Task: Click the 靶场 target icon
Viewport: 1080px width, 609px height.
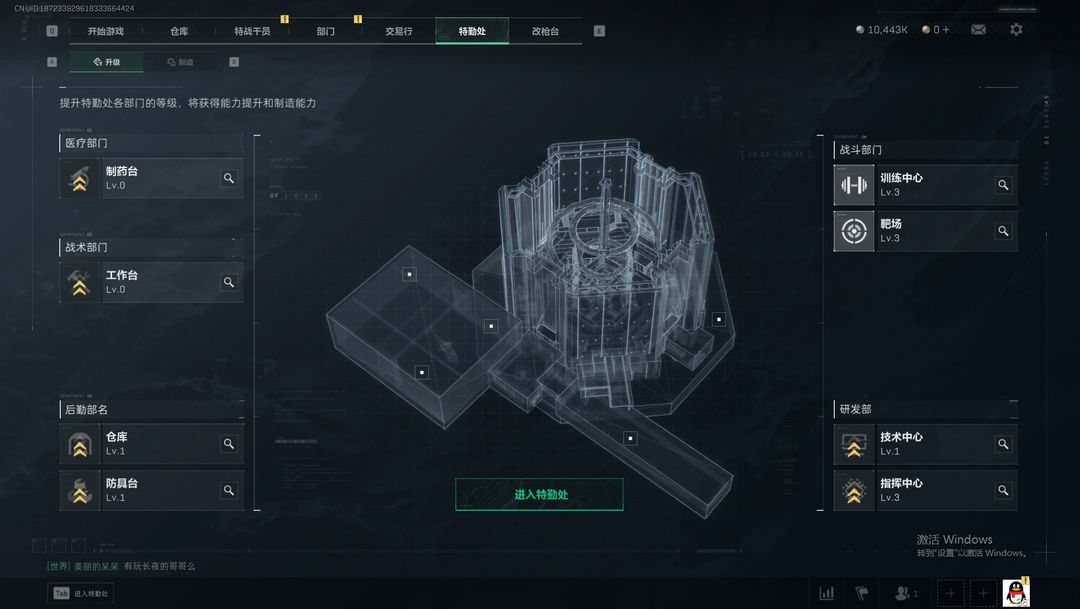Action: (x=853, y=231)
